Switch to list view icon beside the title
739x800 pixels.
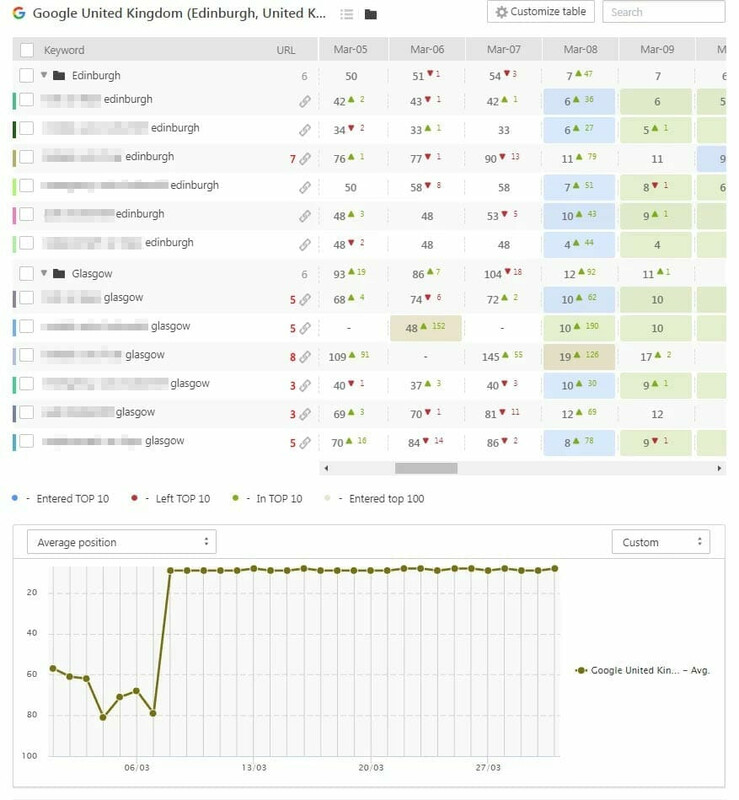347,14
